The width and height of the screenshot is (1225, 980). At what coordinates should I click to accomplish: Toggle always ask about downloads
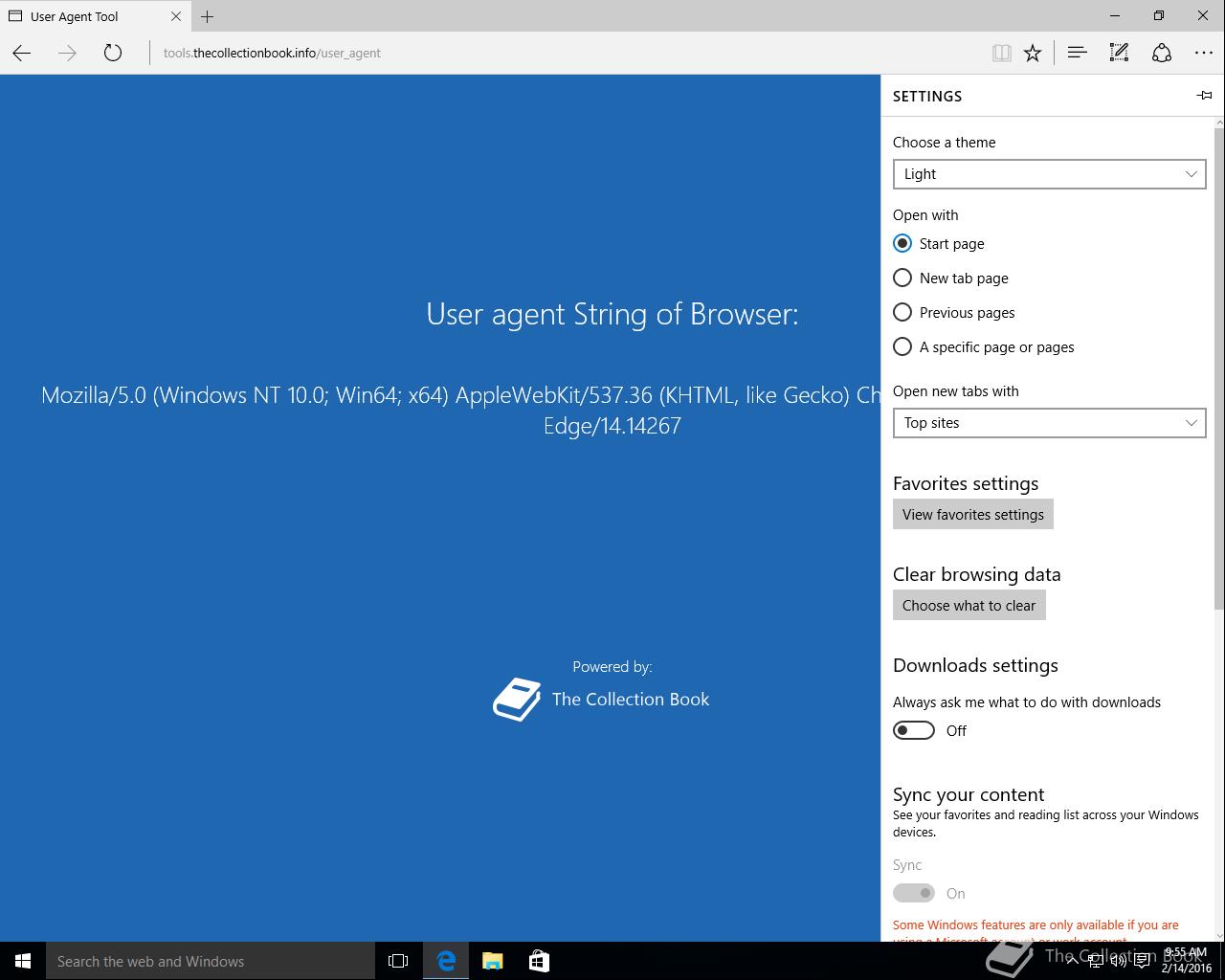[914, 731]
